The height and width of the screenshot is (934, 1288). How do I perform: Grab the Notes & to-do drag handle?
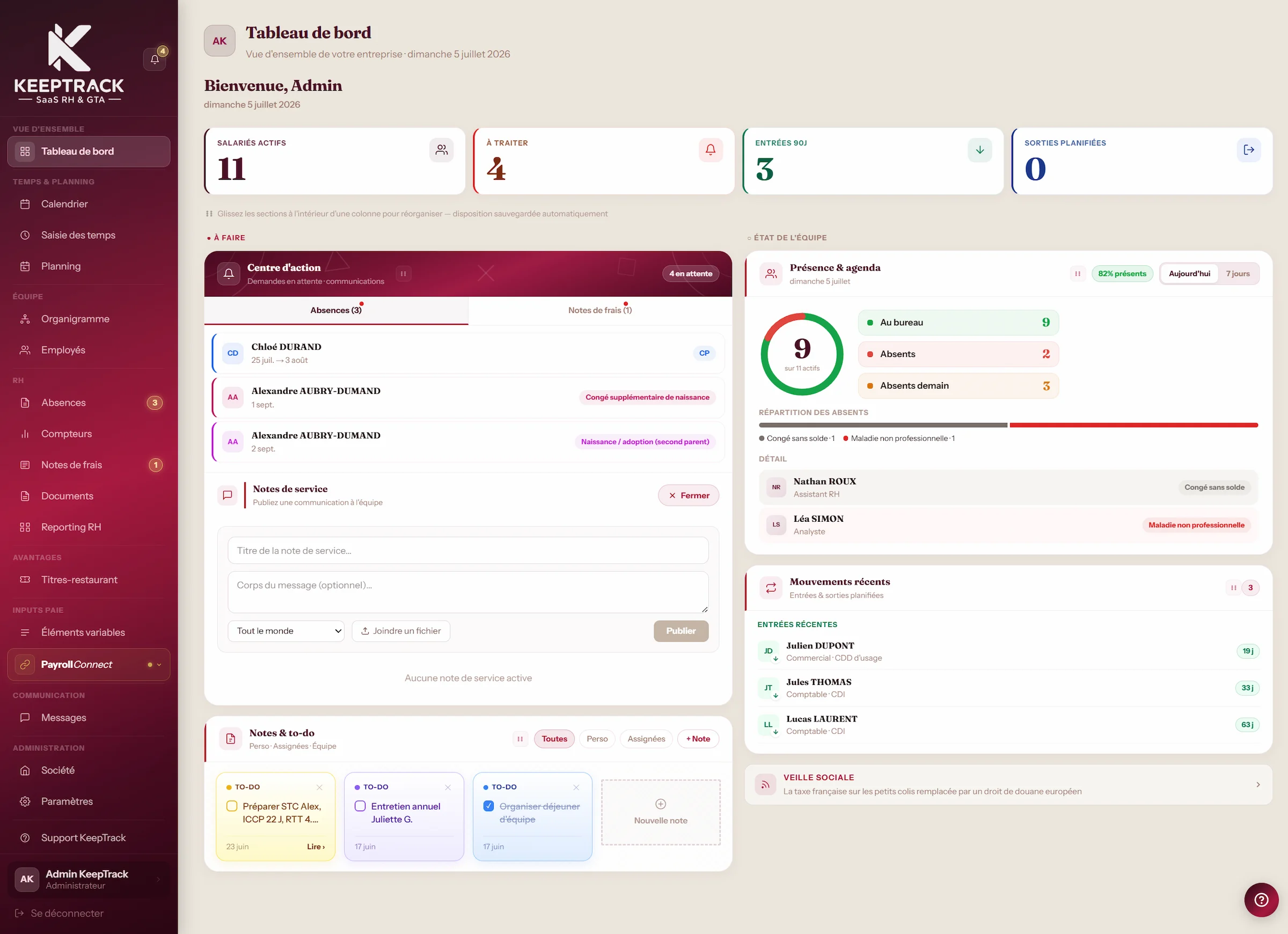(x=519, y=739)
